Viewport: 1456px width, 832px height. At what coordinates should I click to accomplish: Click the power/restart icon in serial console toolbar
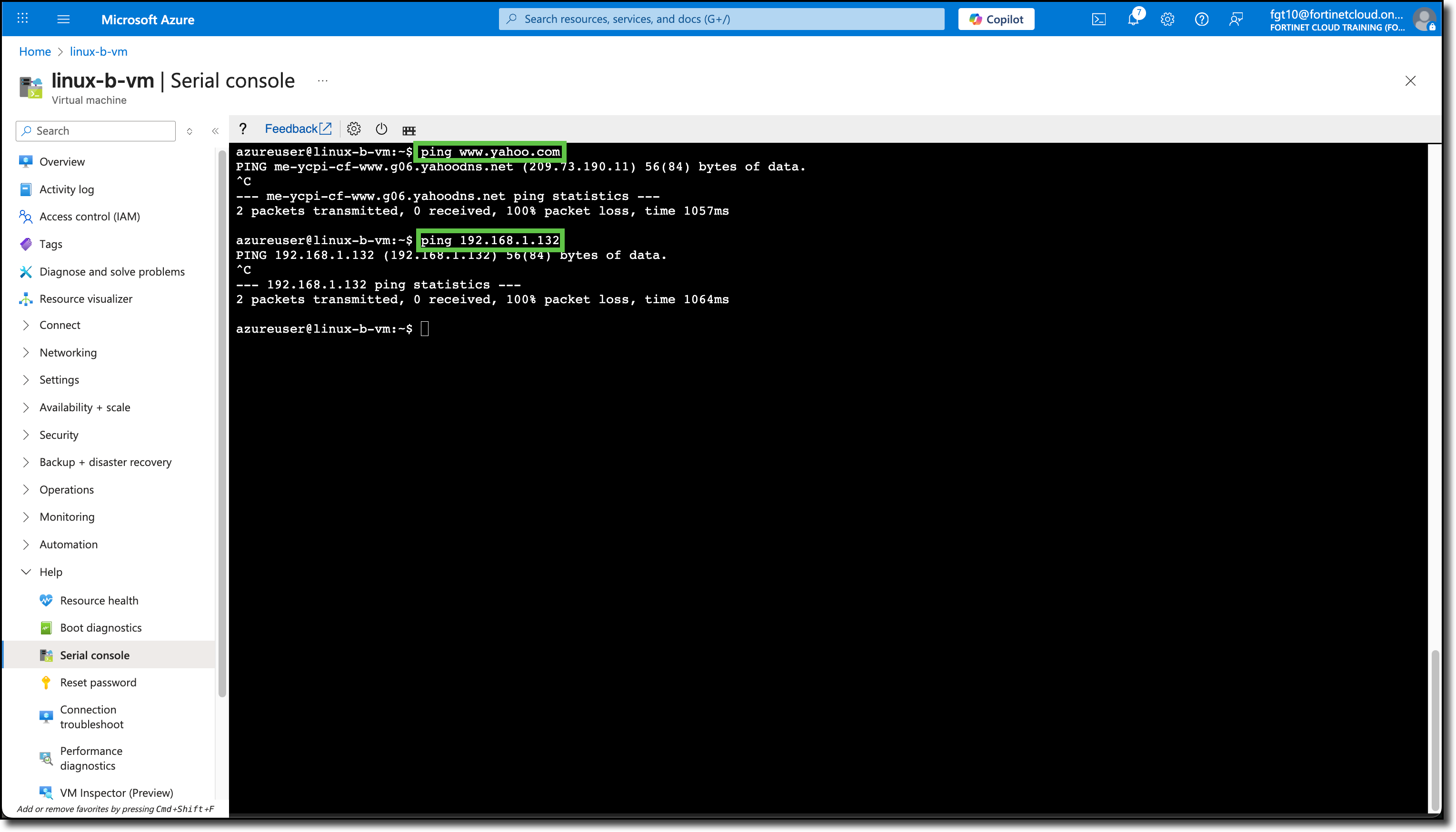coord(381,129)
